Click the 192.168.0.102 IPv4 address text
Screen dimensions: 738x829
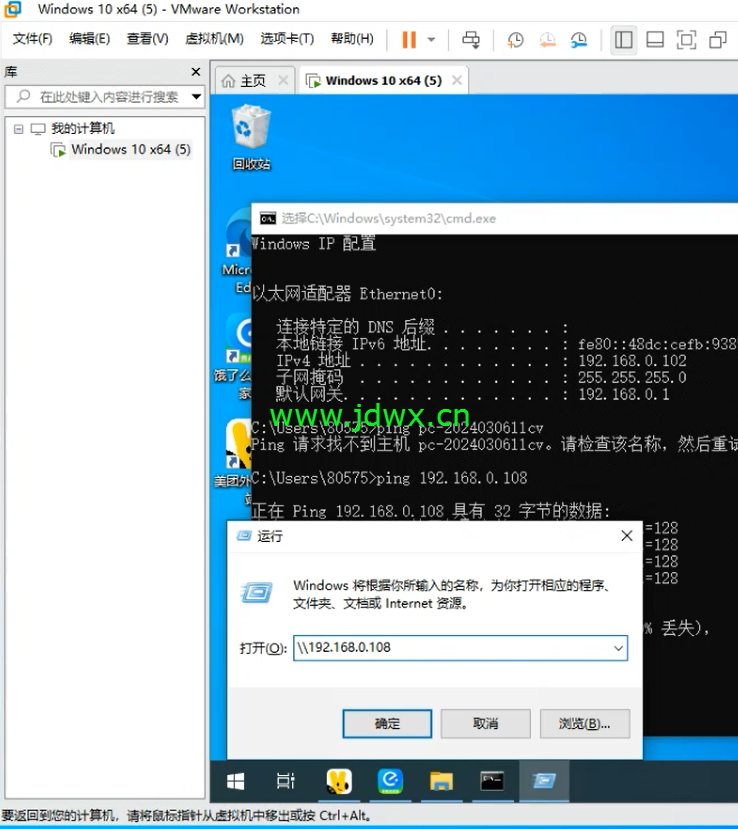coord(632,361)
